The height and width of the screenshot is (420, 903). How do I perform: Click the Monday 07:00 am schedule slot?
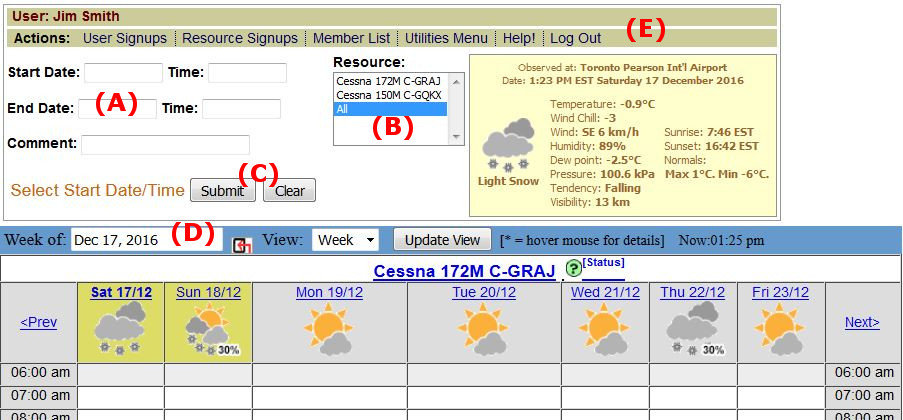(329, 398)
